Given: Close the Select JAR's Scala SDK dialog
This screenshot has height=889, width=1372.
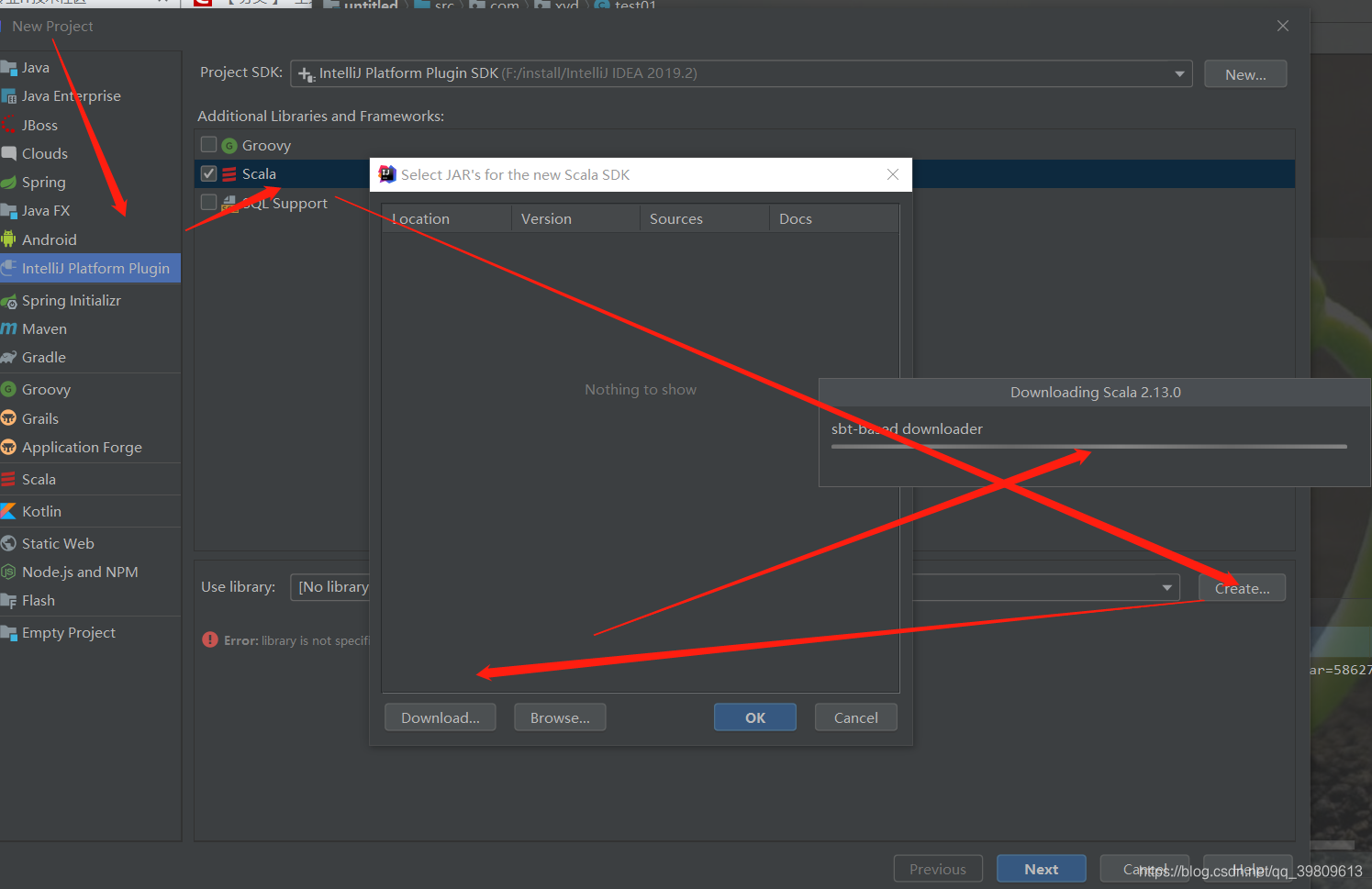Looking at the screenshot, I should point(893,174).
